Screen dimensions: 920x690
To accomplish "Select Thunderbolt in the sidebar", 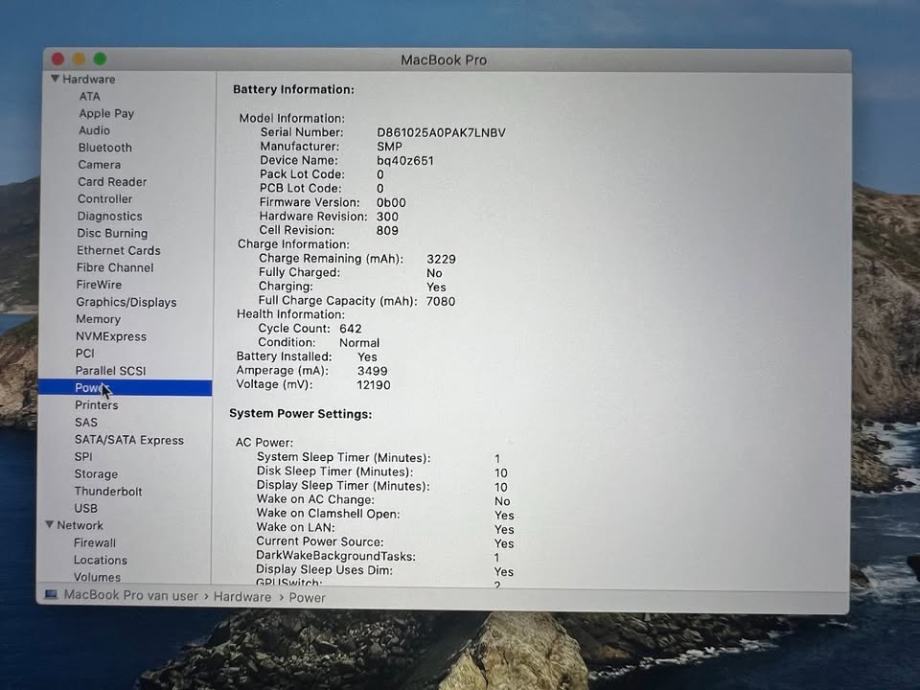I will pos(108,491).
